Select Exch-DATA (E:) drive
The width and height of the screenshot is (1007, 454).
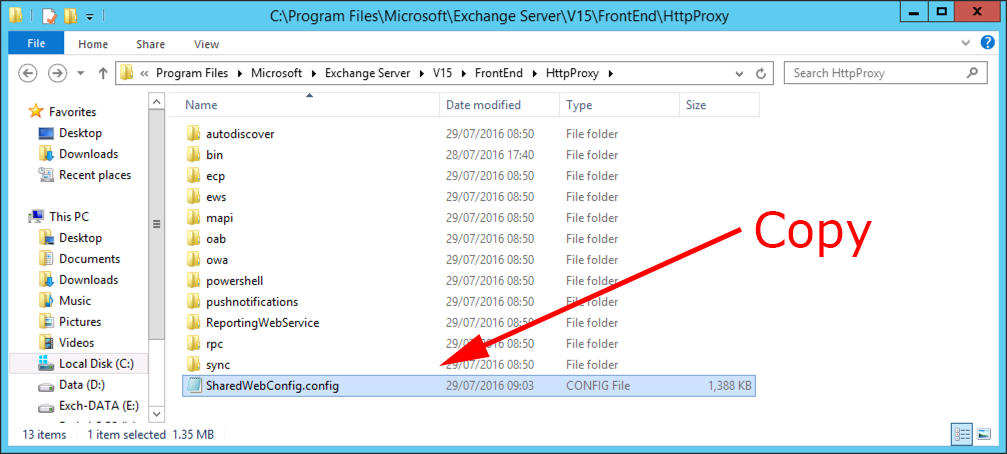coord(99,406)
